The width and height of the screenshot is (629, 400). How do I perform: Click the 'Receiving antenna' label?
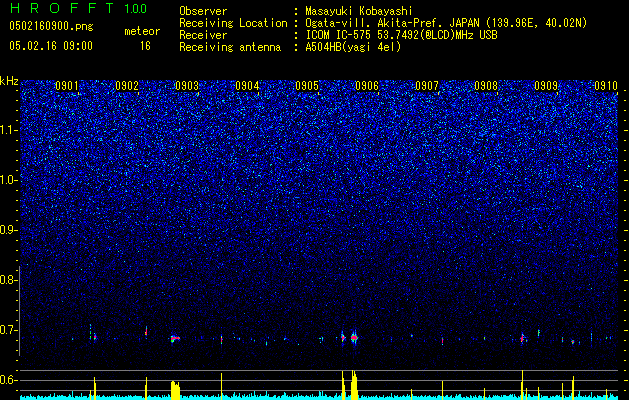230,47
